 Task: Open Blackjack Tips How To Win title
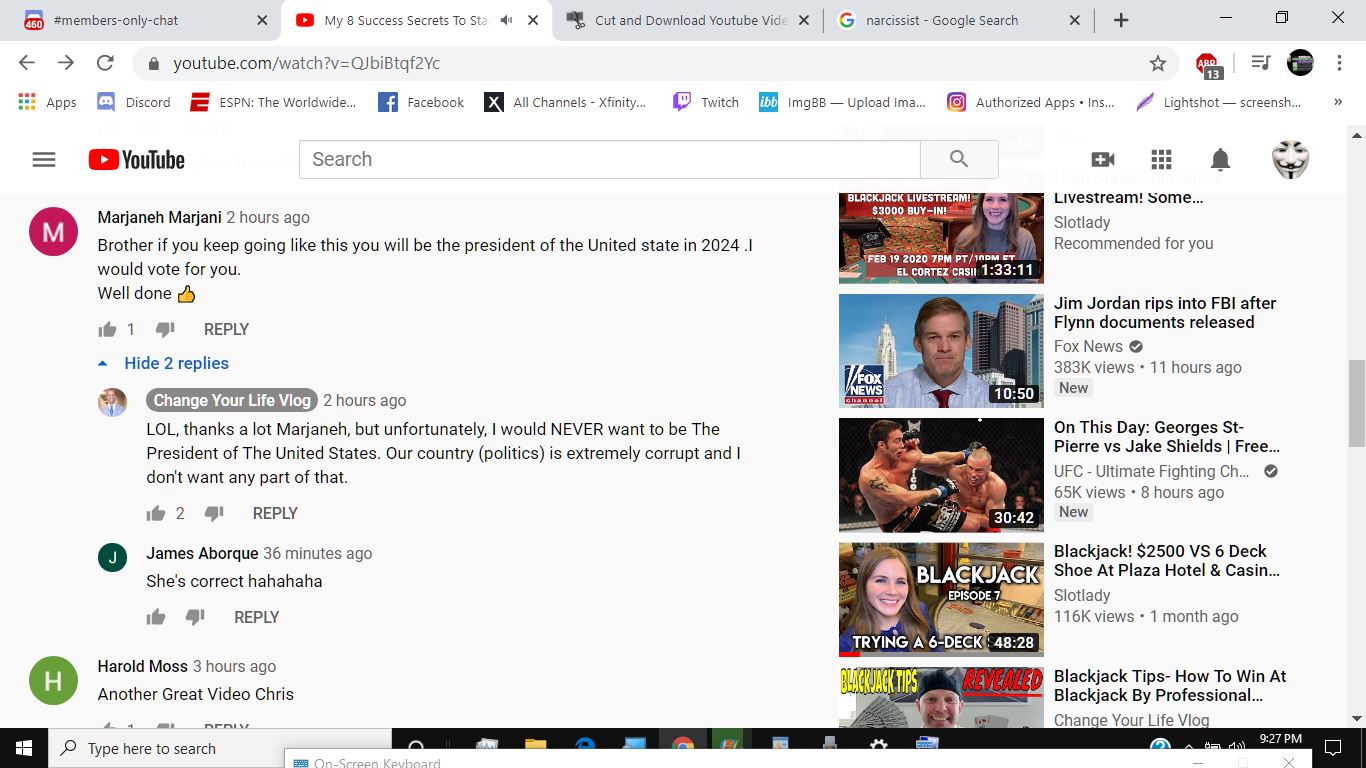(x=1170, y=686)
